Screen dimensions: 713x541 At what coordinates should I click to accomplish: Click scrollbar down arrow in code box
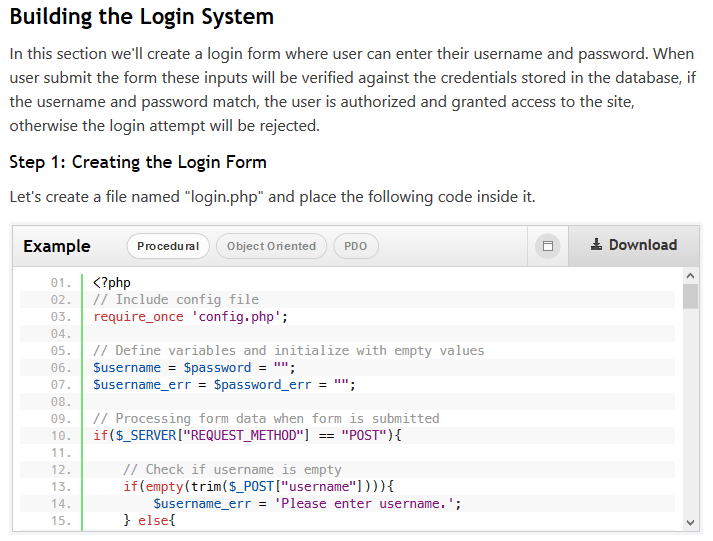point(690,523)
